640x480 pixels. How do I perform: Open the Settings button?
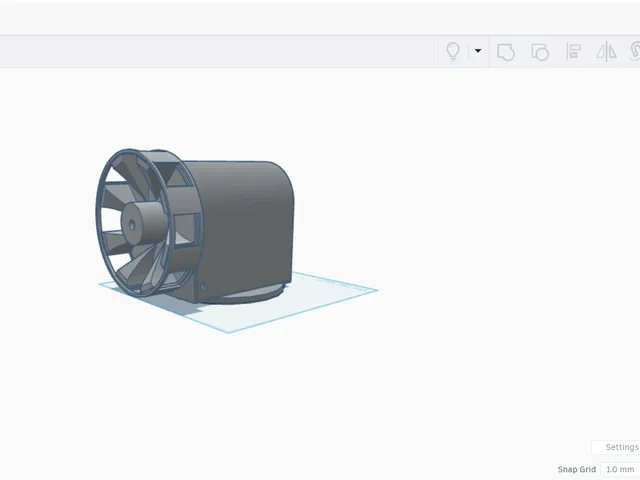tap(616, 447)
